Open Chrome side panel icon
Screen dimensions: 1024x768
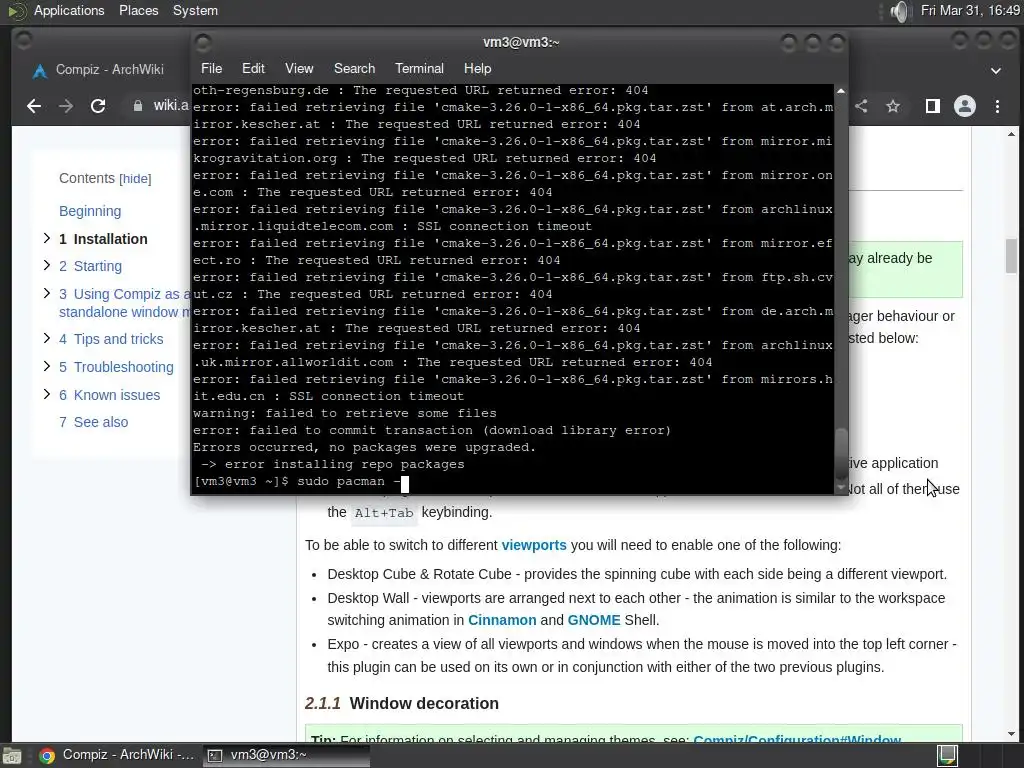pos(933,106)
